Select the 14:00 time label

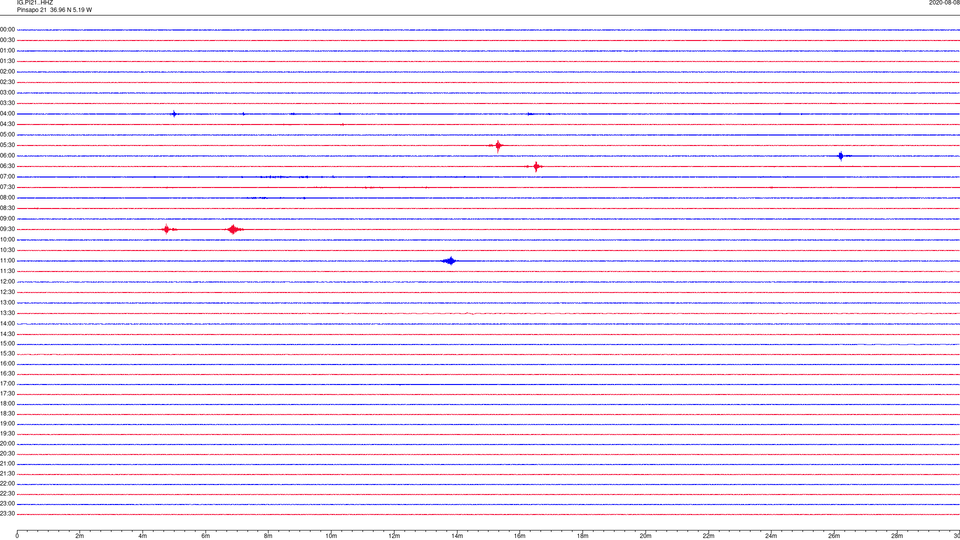(x=7, y=323)
